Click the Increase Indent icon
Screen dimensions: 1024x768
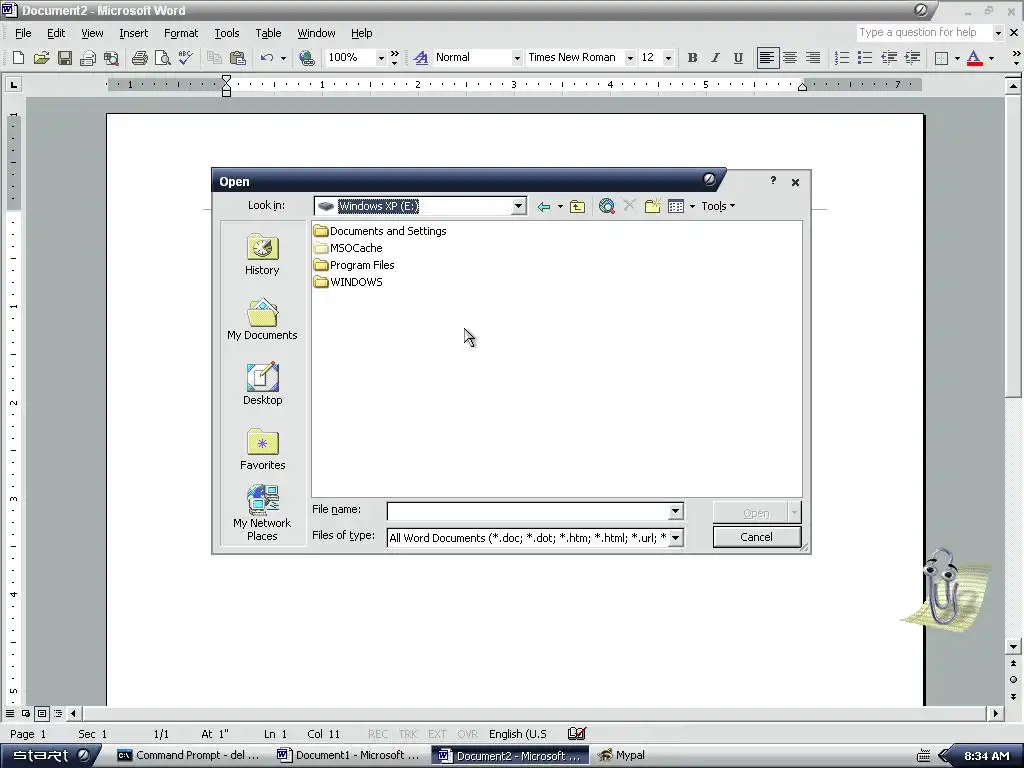coord(912,58)
